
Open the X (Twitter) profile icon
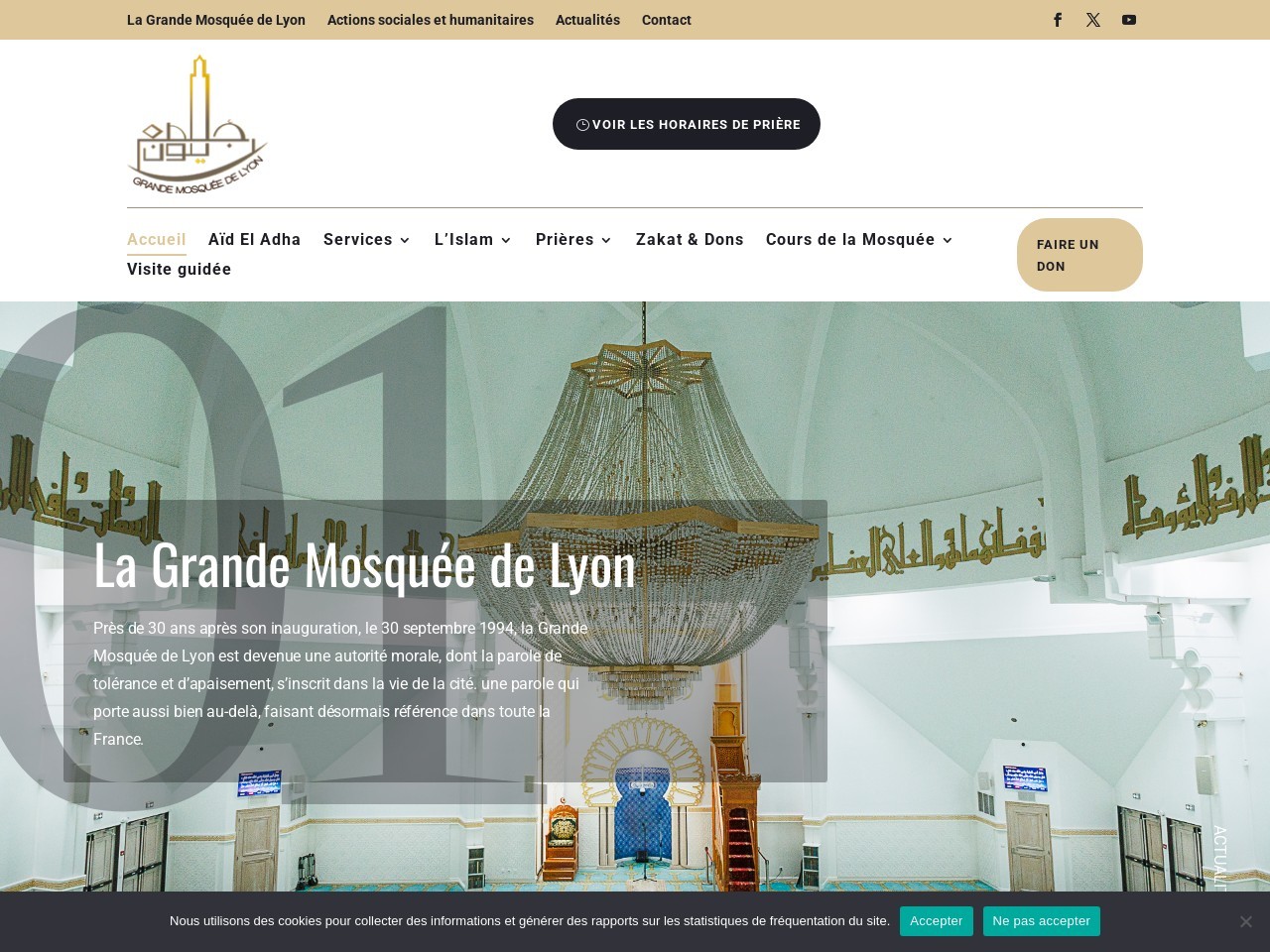(x=1093, y=20)
